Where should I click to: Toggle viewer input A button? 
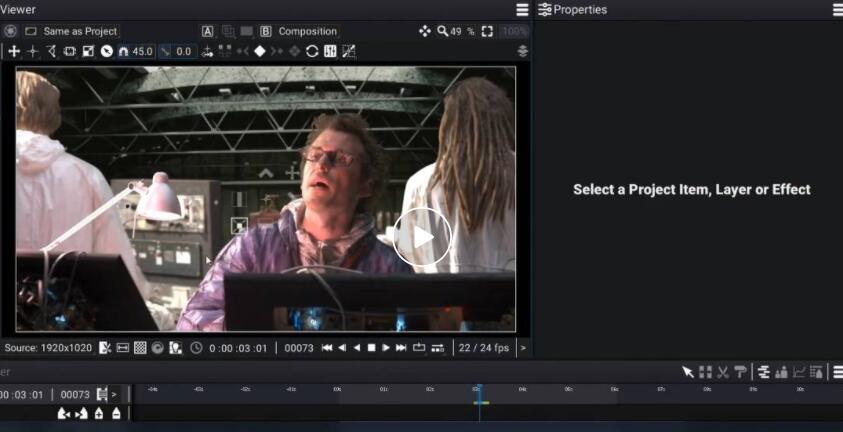[208, 31]
